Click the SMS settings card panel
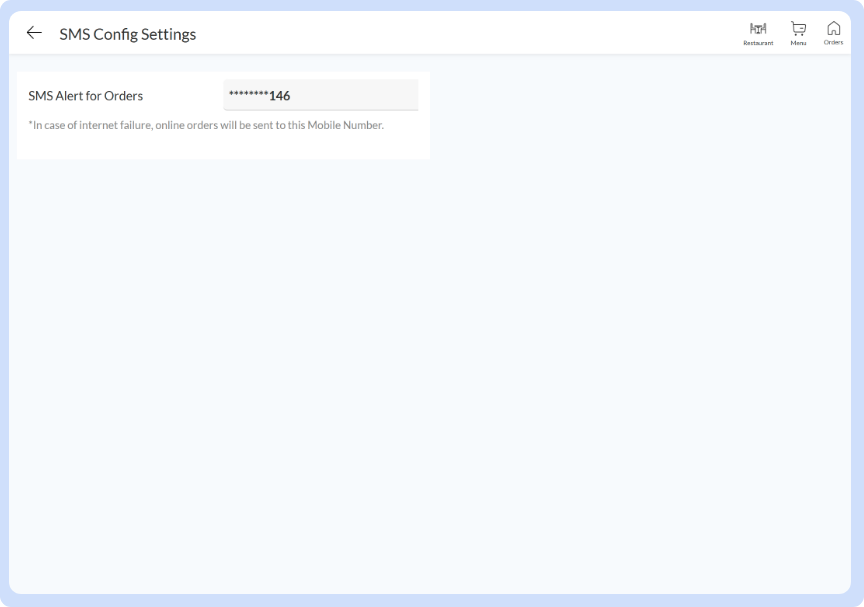This screenshot has height=607, width=864. tap(223, 113)
